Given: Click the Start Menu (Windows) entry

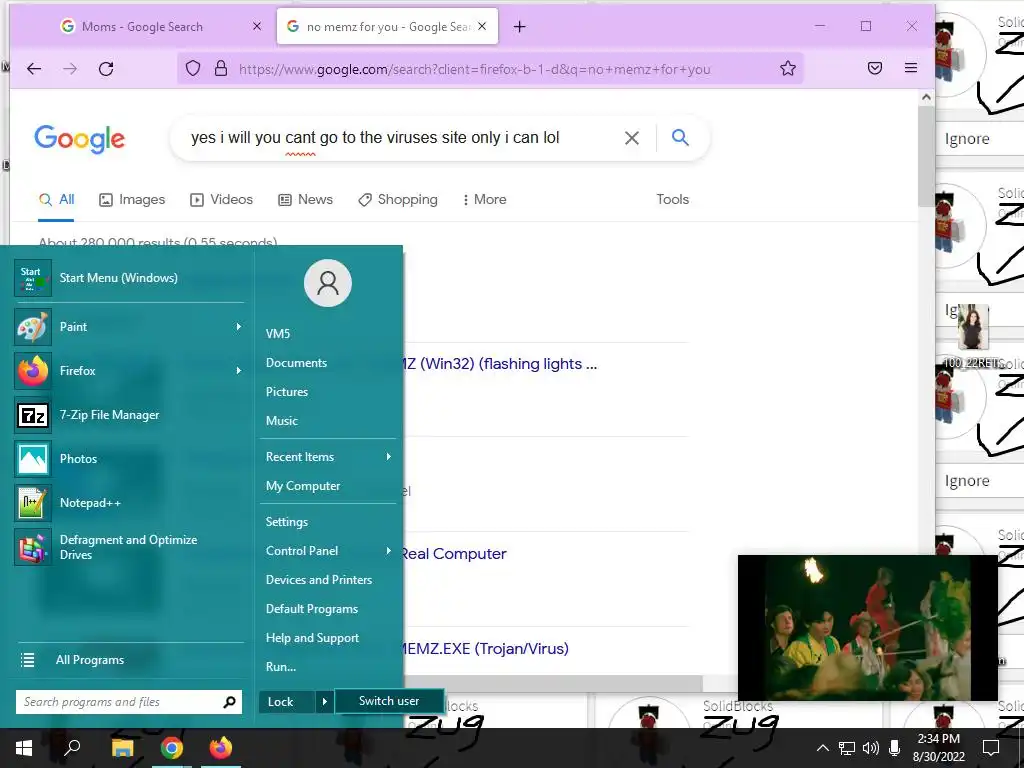Looking at the screenshot, I should 129,278.
